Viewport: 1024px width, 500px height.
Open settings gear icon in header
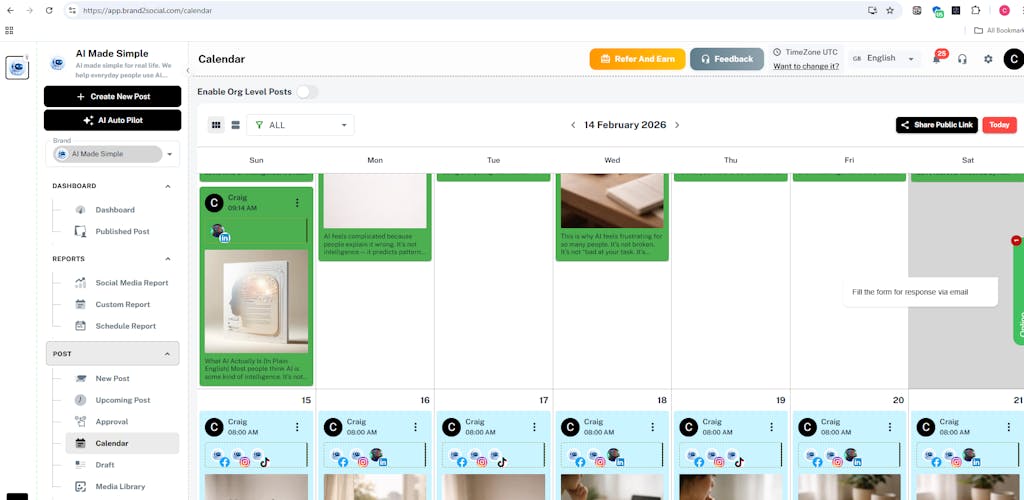[x=988, y=59]
